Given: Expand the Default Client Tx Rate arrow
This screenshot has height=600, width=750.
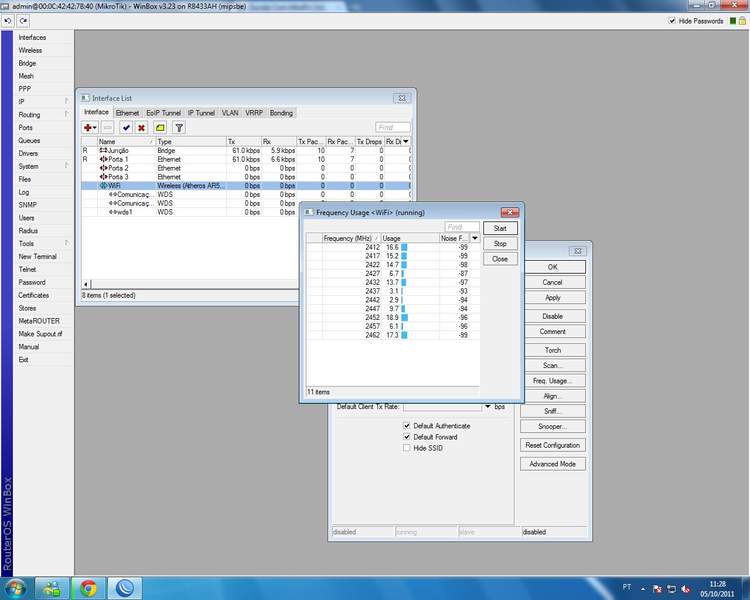Looking at the screenshot, I should (488, 407).
